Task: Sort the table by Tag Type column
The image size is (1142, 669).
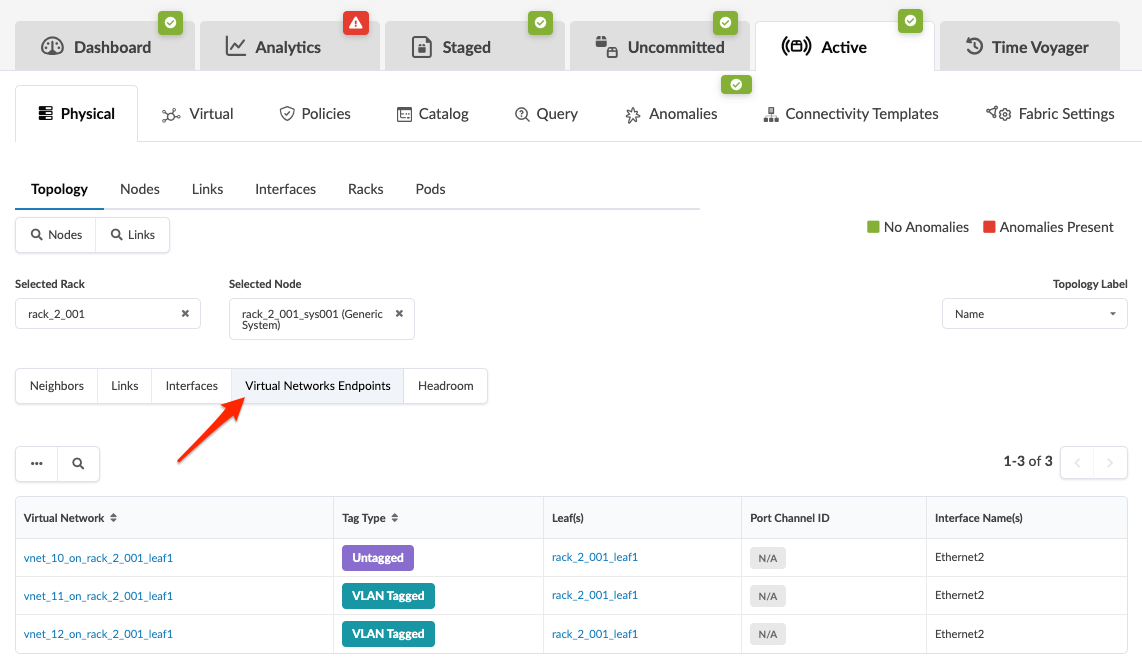Action: click(x=394, y=518)
